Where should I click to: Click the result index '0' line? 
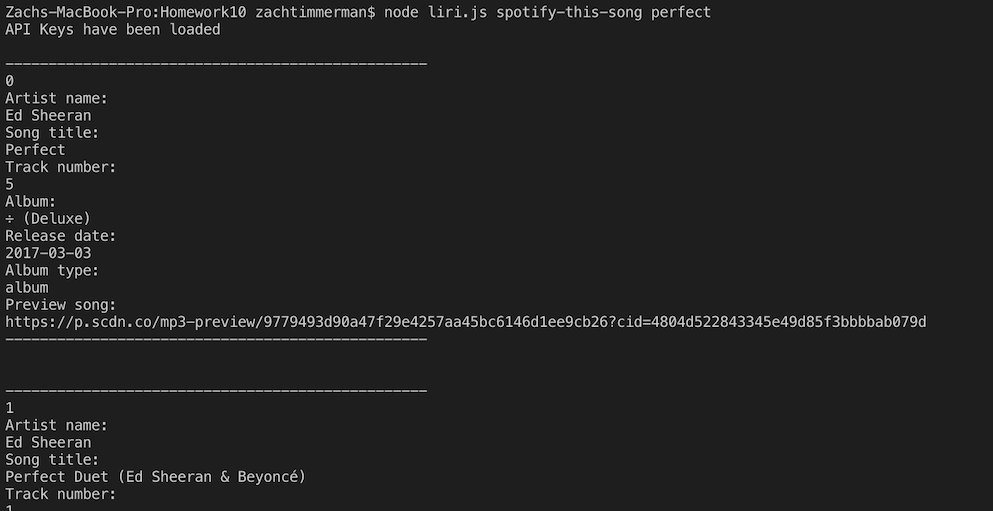(x=10, y=81)
